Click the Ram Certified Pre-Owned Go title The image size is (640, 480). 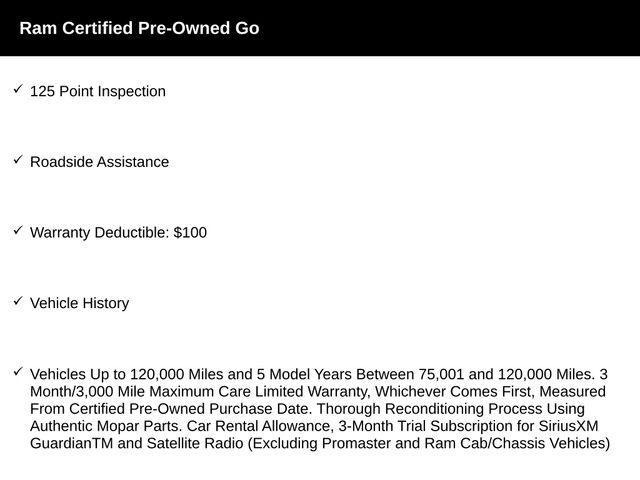(x=139, y=28)
